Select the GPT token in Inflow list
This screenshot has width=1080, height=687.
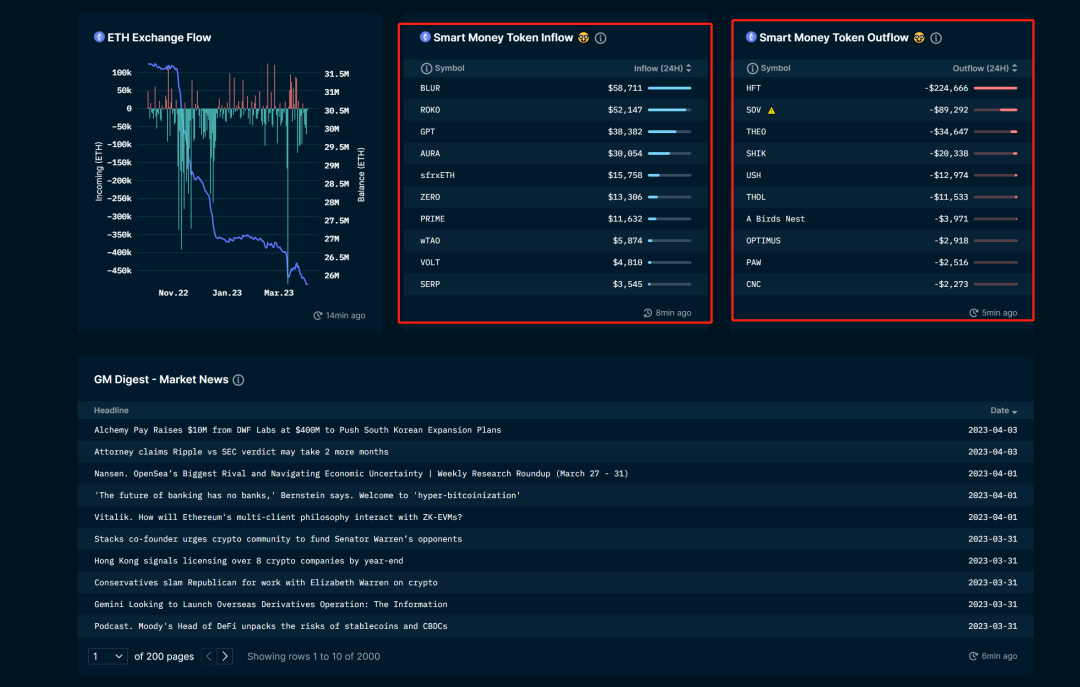427,132
